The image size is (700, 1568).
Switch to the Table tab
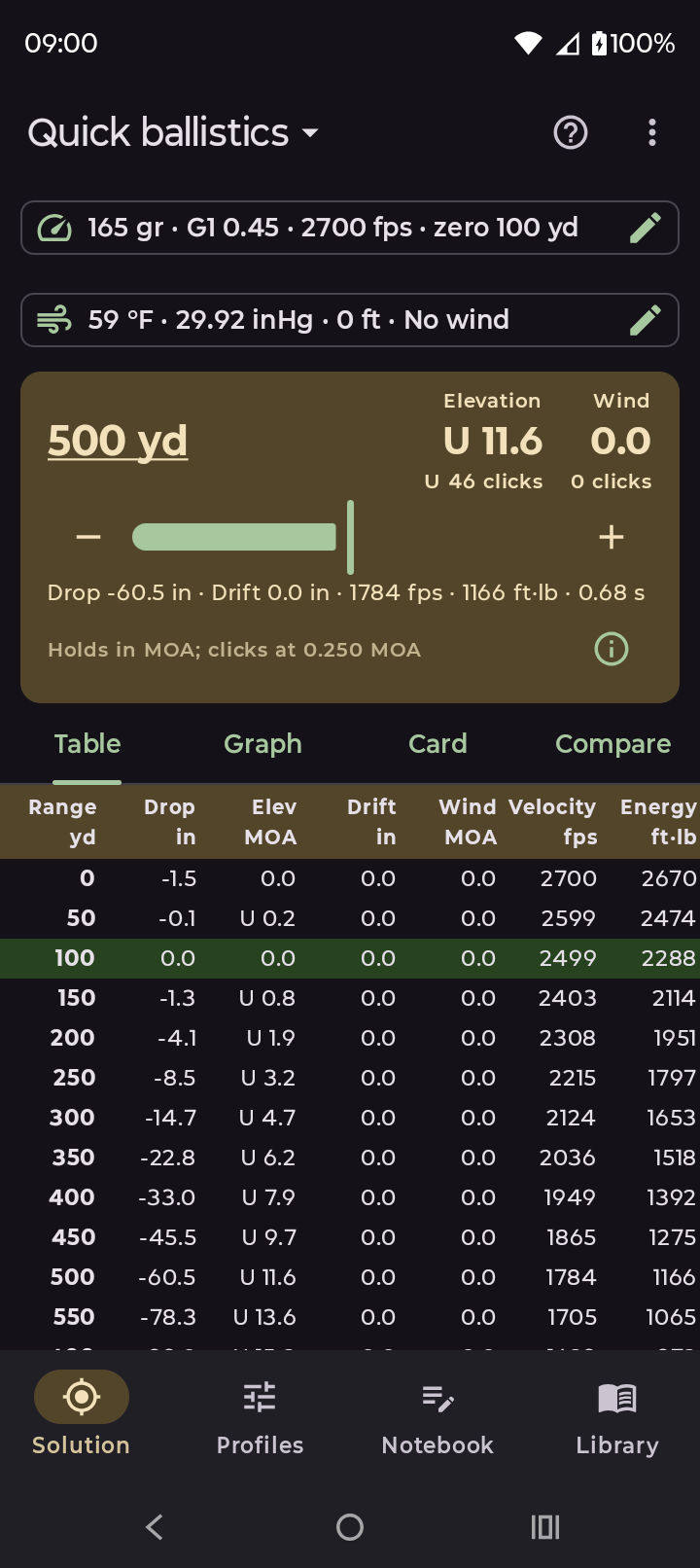point(87,744)
